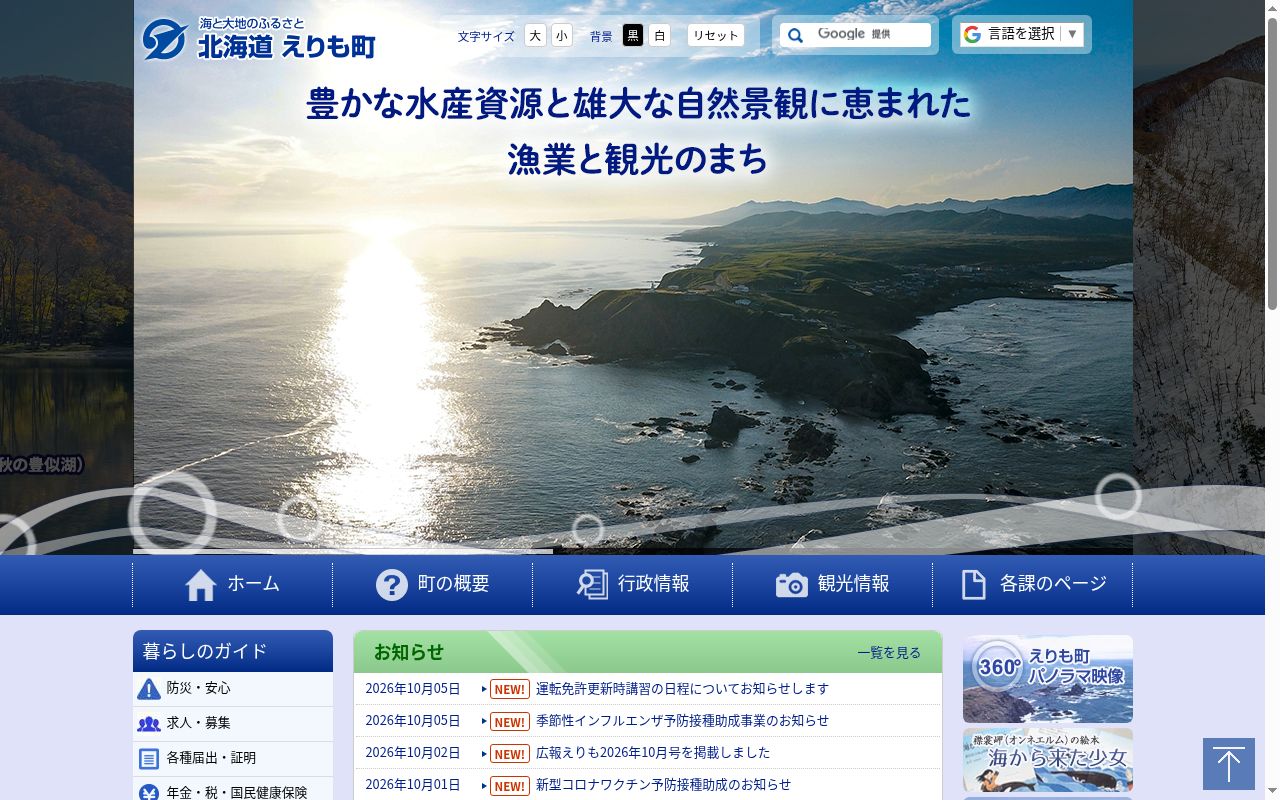Click the question mark icon beside 町の概要
1280x800 pixels.
392,585
